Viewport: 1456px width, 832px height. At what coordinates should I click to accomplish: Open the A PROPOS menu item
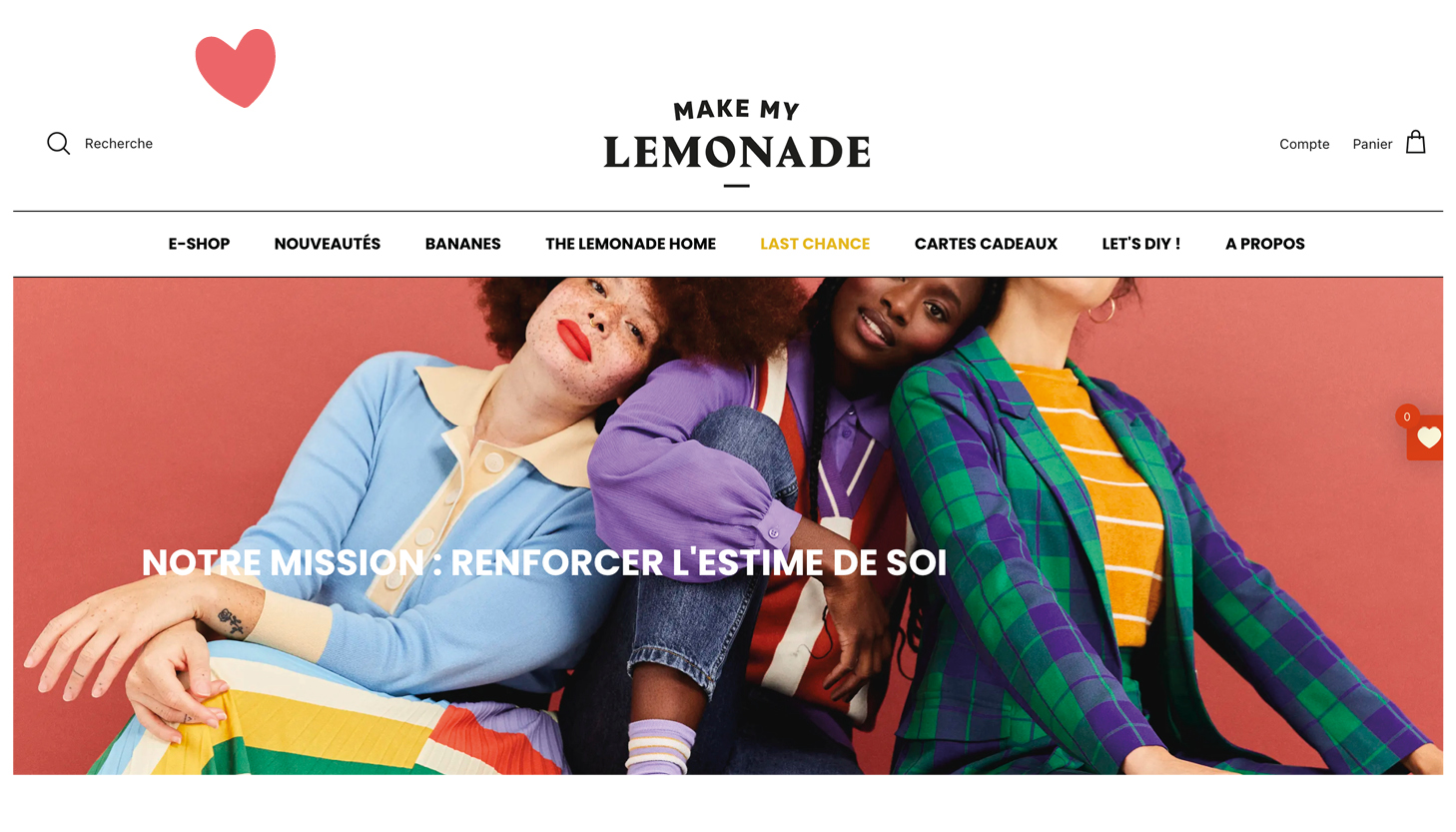click(1265, 244)
